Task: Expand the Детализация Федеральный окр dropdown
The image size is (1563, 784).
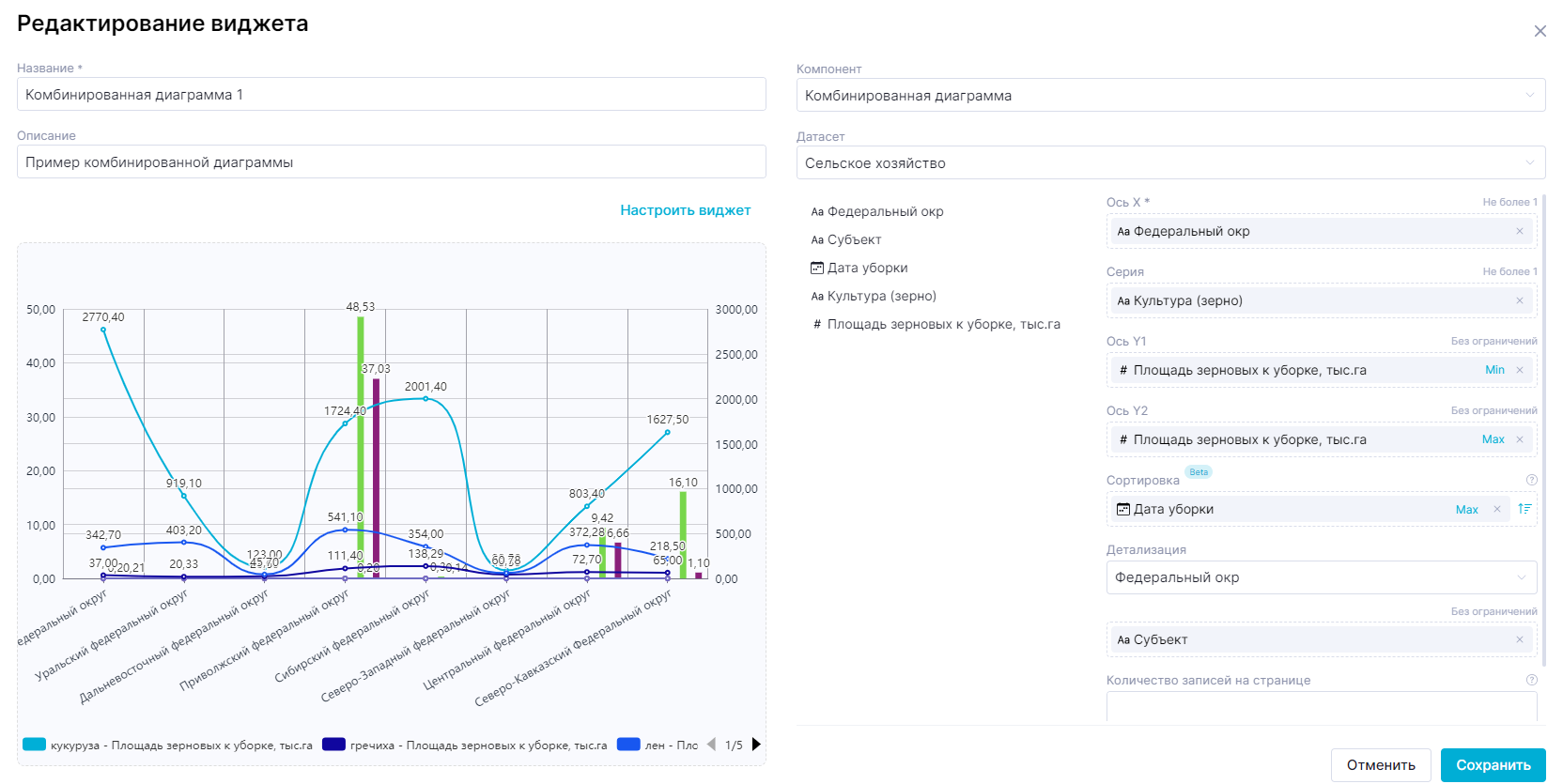Action: 1321,577
